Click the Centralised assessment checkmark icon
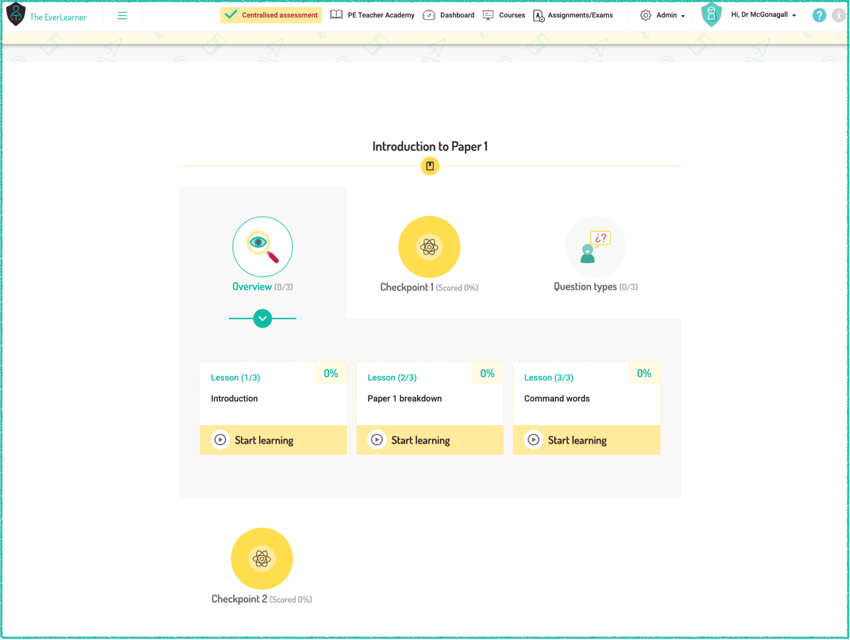The height and width of the screenshot is (640, 850). pos(231,15)
